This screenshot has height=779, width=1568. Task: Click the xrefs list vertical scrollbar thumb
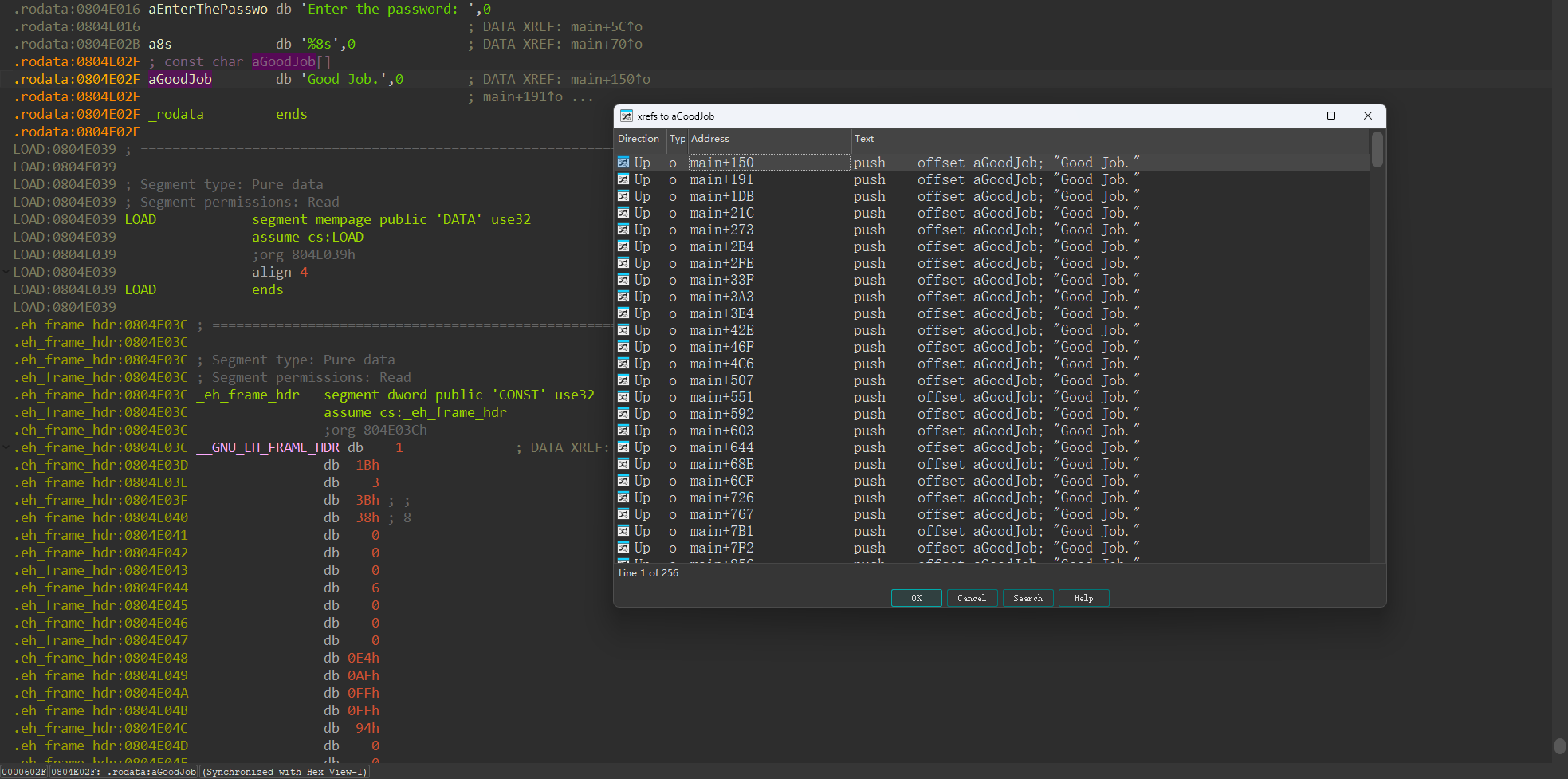pyautogui.click(x=1377, y=150)
